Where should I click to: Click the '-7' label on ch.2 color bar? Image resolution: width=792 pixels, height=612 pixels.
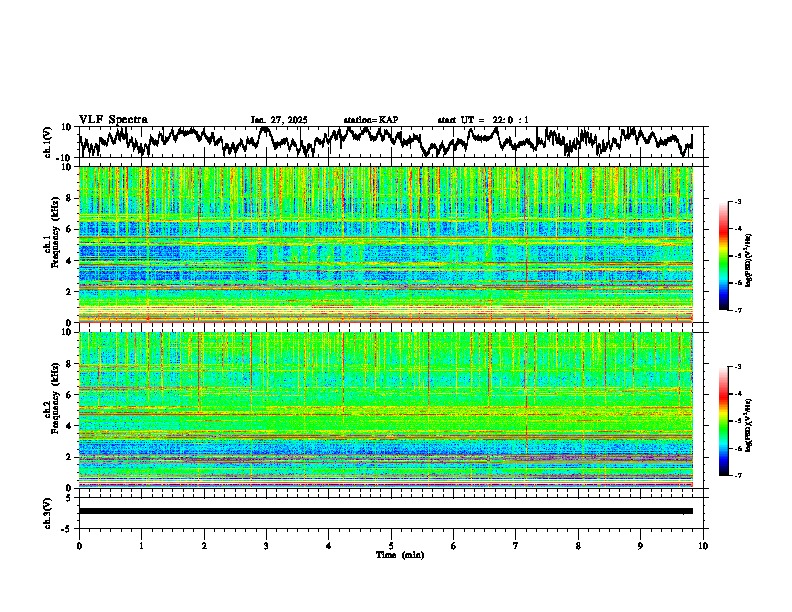[737, 475]
